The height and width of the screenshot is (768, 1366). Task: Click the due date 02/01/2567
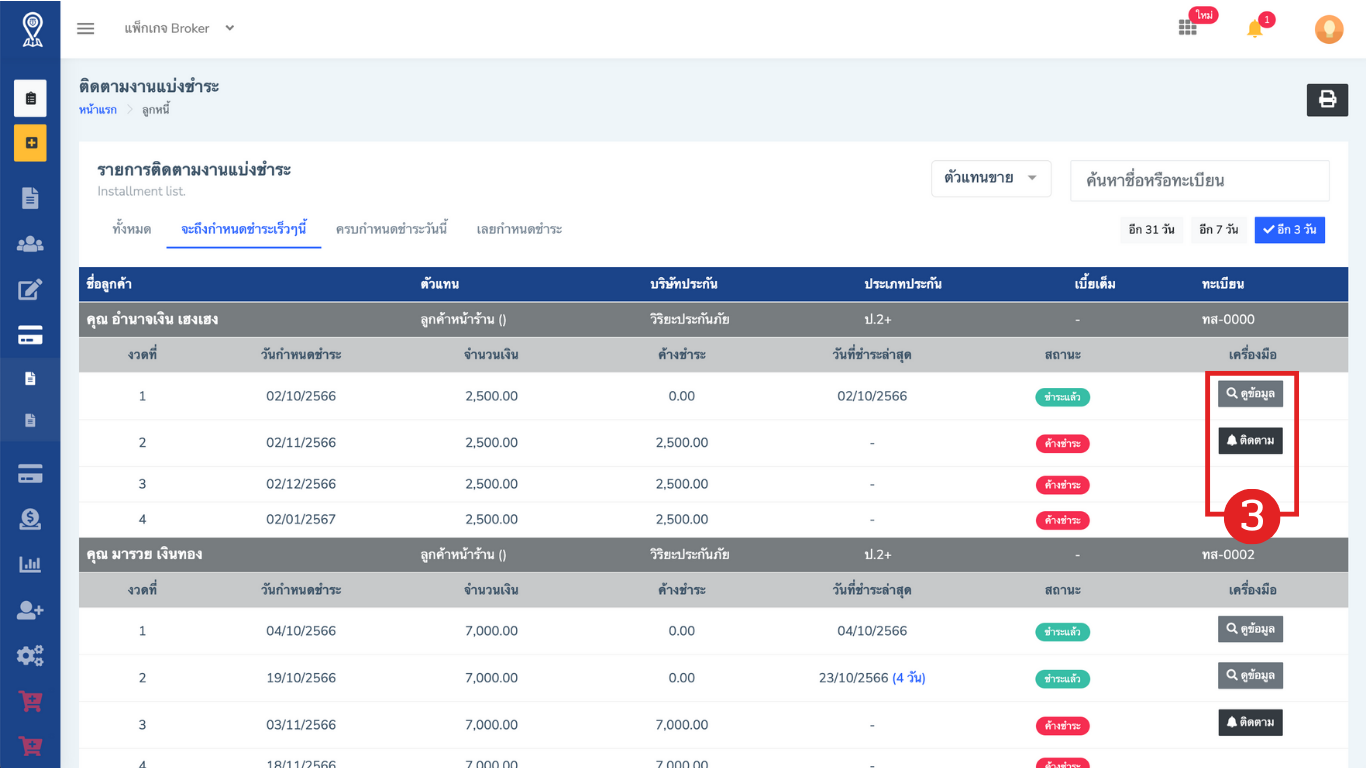[301, 519]
